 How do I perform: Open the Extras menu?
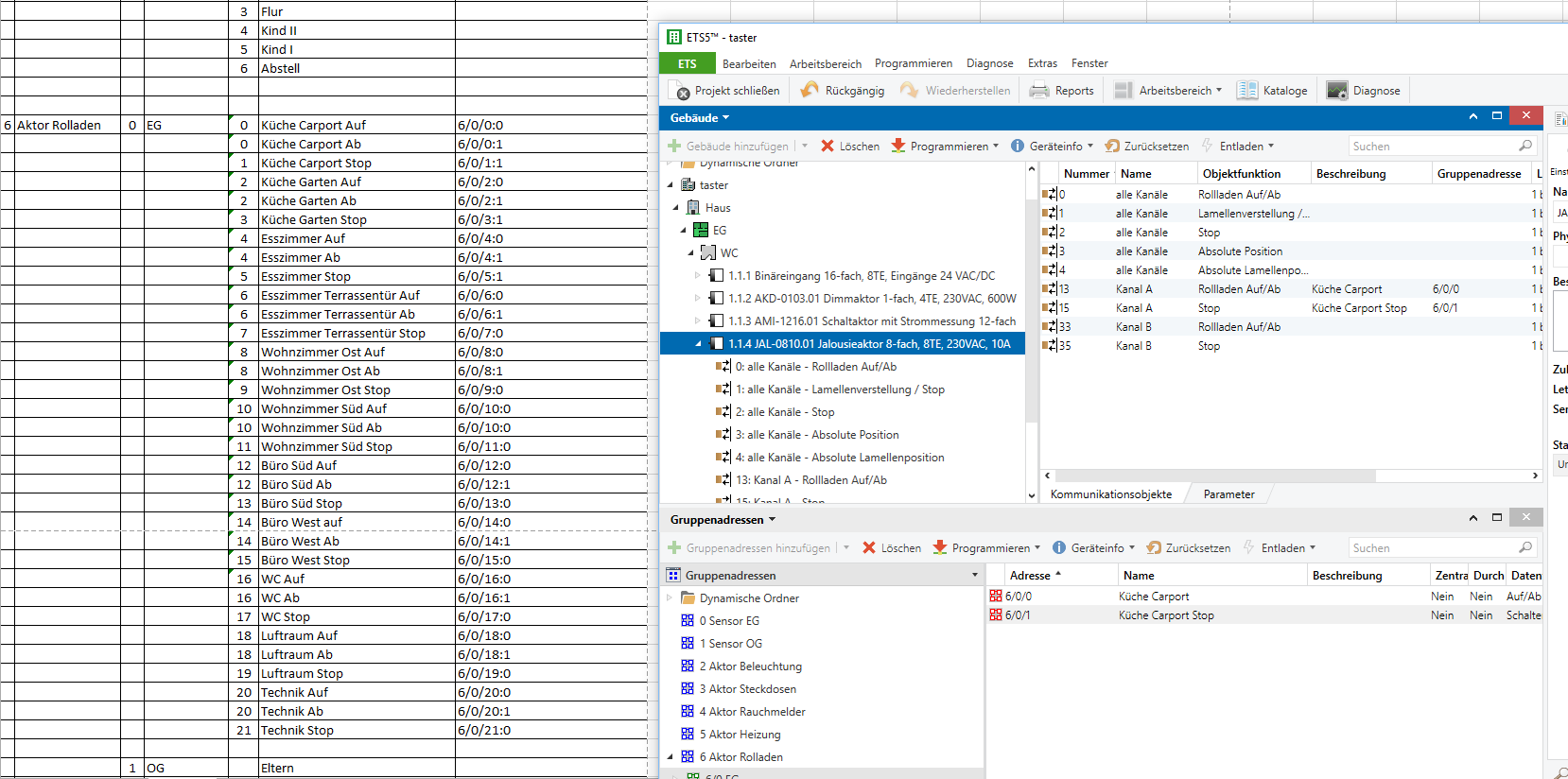tap(1042, 63)
